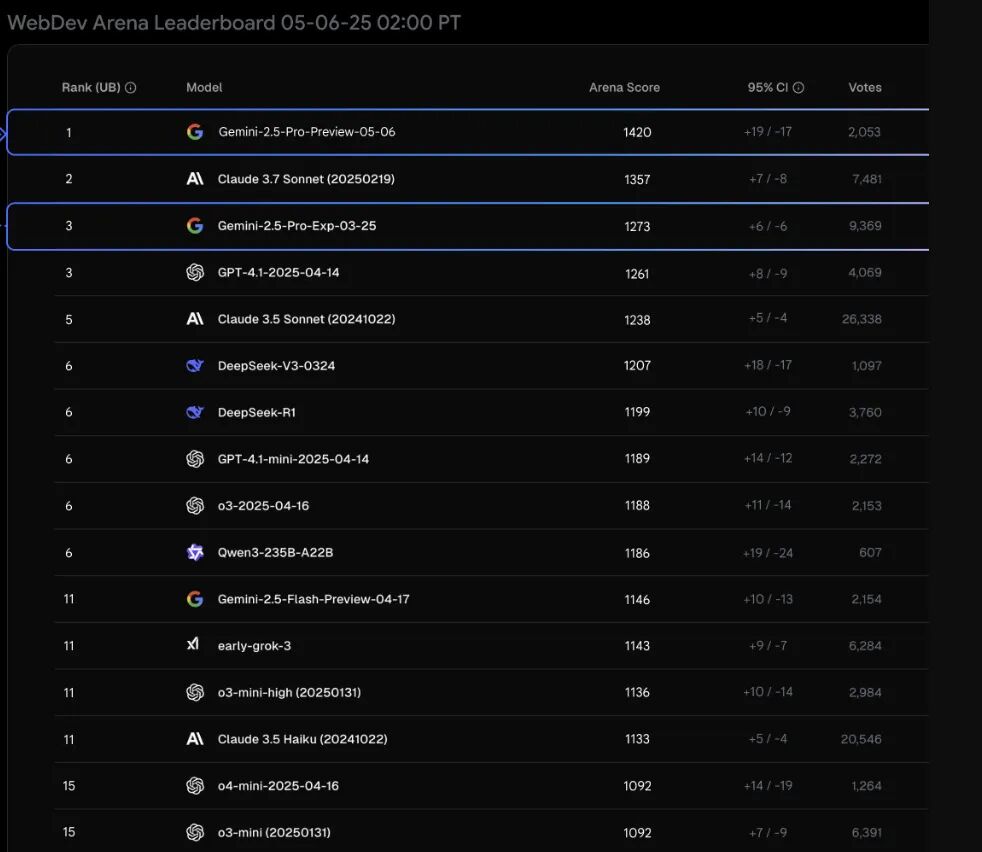Click the Anthropic logo beside Claude 3.7 Sonnet

click(195, 179)
